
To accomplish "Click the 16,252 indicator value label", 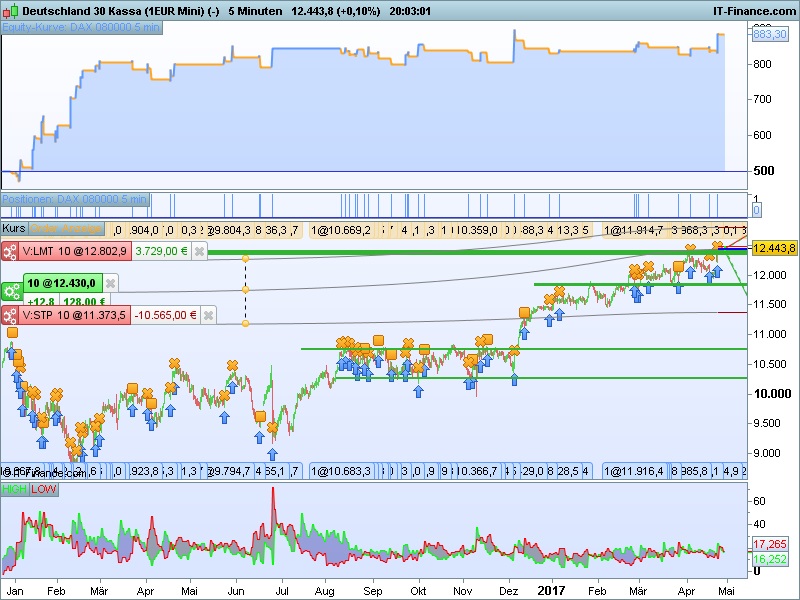I will tap(769, 559).
